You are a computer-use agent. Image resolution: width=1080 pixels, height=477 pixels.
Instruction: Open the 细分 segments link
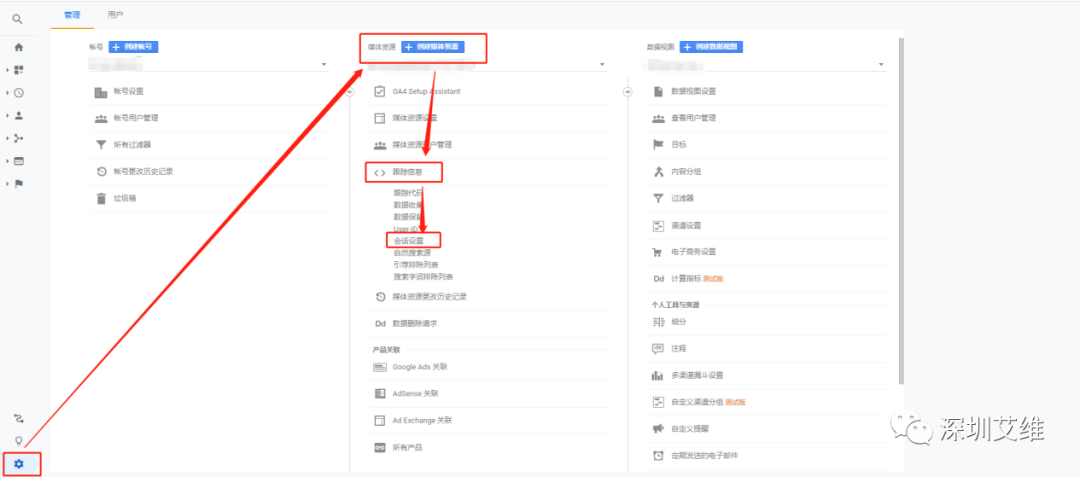[678, 322]
